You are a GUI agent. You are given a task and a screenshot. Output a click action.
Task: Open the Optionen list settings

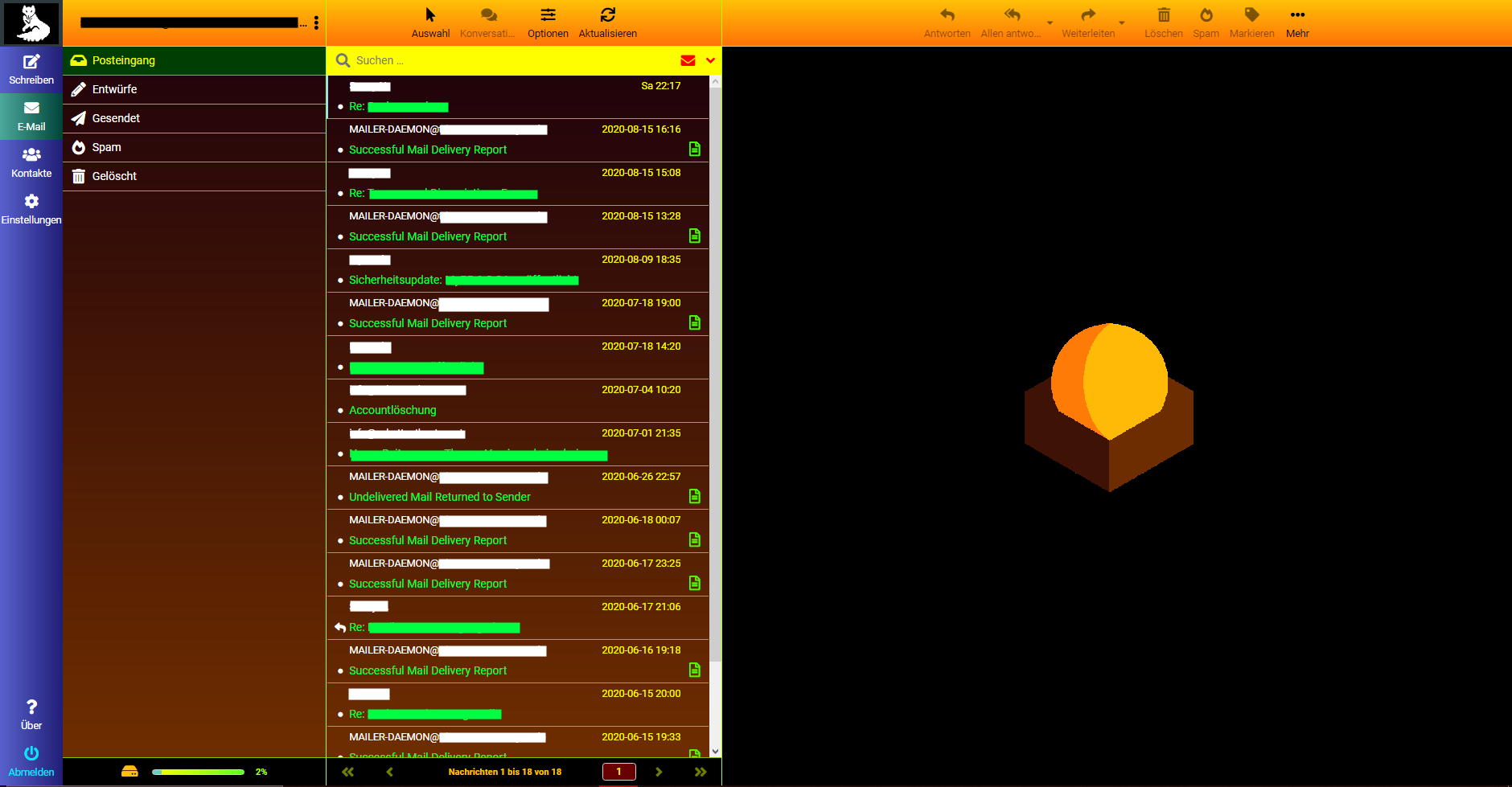pos(548,15)
